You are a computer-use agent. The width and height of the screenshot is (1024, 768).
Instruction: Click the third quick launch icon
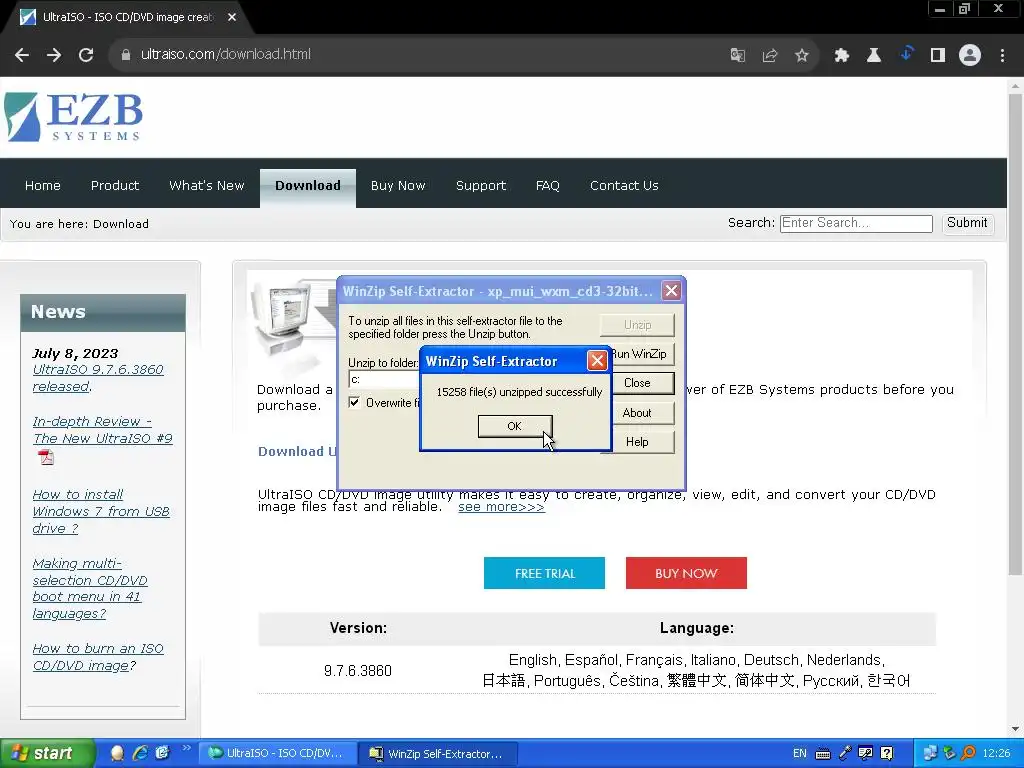[x=162, y=753]
